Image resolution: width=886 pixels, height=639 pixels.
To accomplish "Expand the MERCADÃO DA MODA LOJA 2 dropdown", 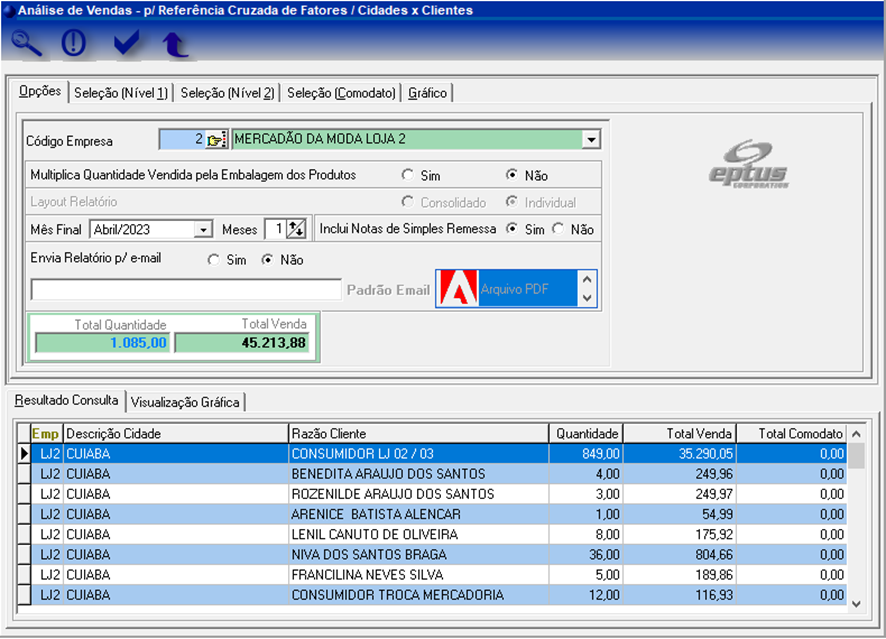I will pyautogui.click(x=590, y=140).
